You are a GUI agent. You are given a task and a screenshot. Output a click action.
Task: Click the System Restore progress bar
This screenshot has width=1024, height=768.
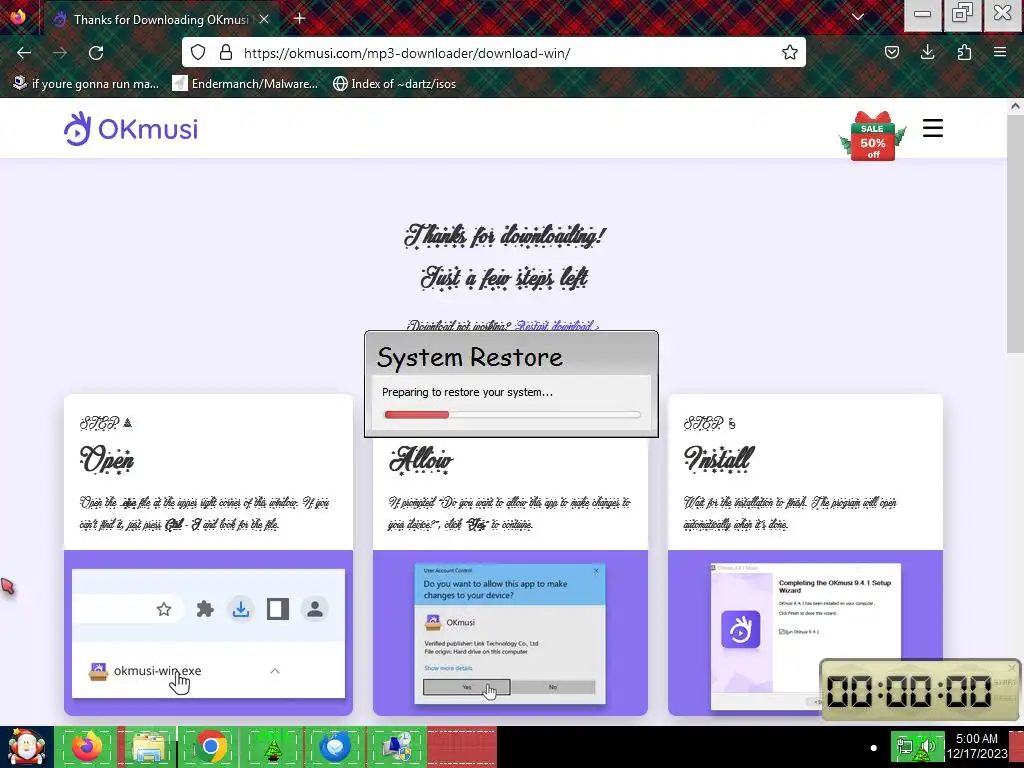click(x=513, y=415)
